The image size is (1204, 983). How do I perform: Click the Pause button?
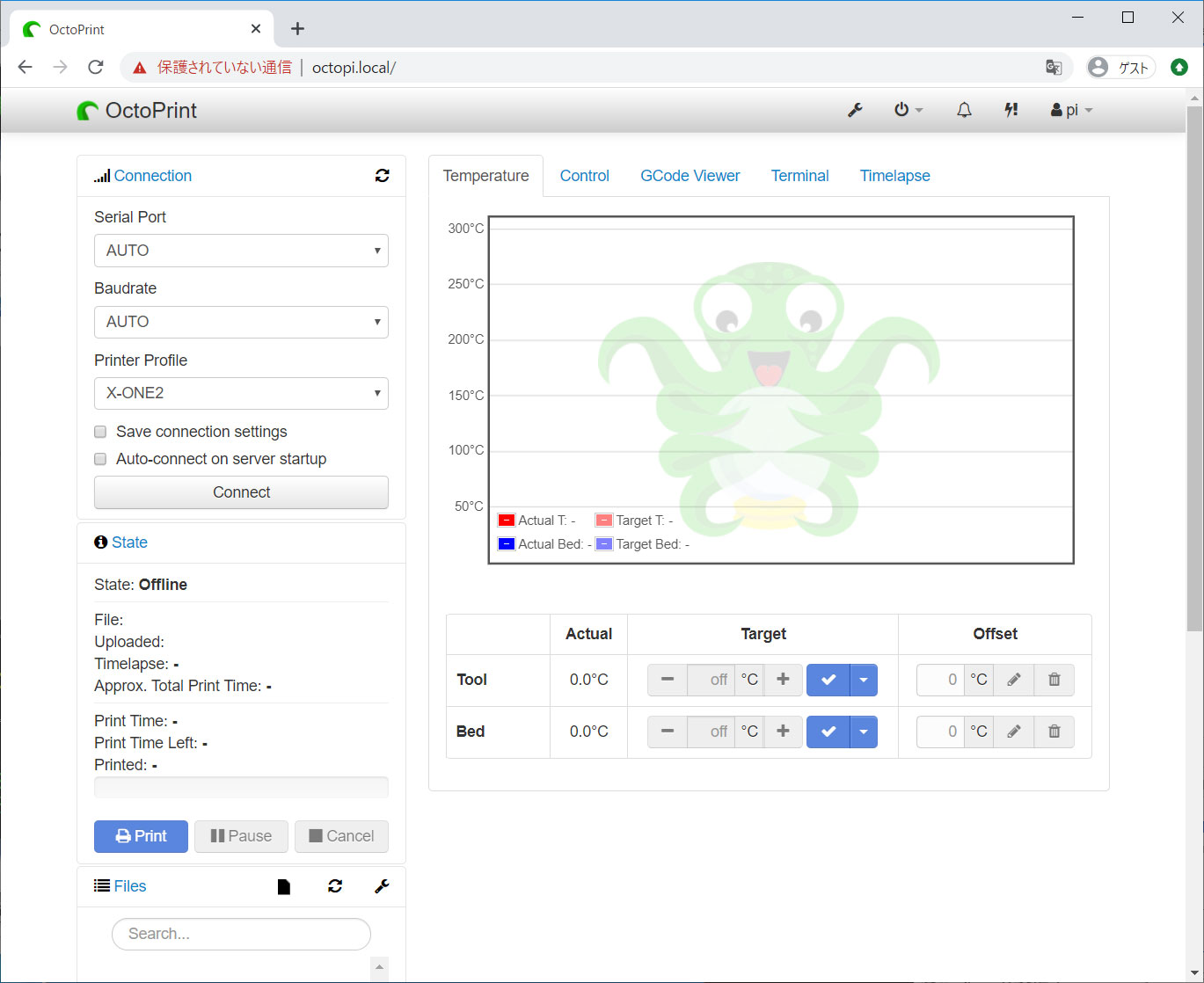pyautogui.click(x=241, y=836)
